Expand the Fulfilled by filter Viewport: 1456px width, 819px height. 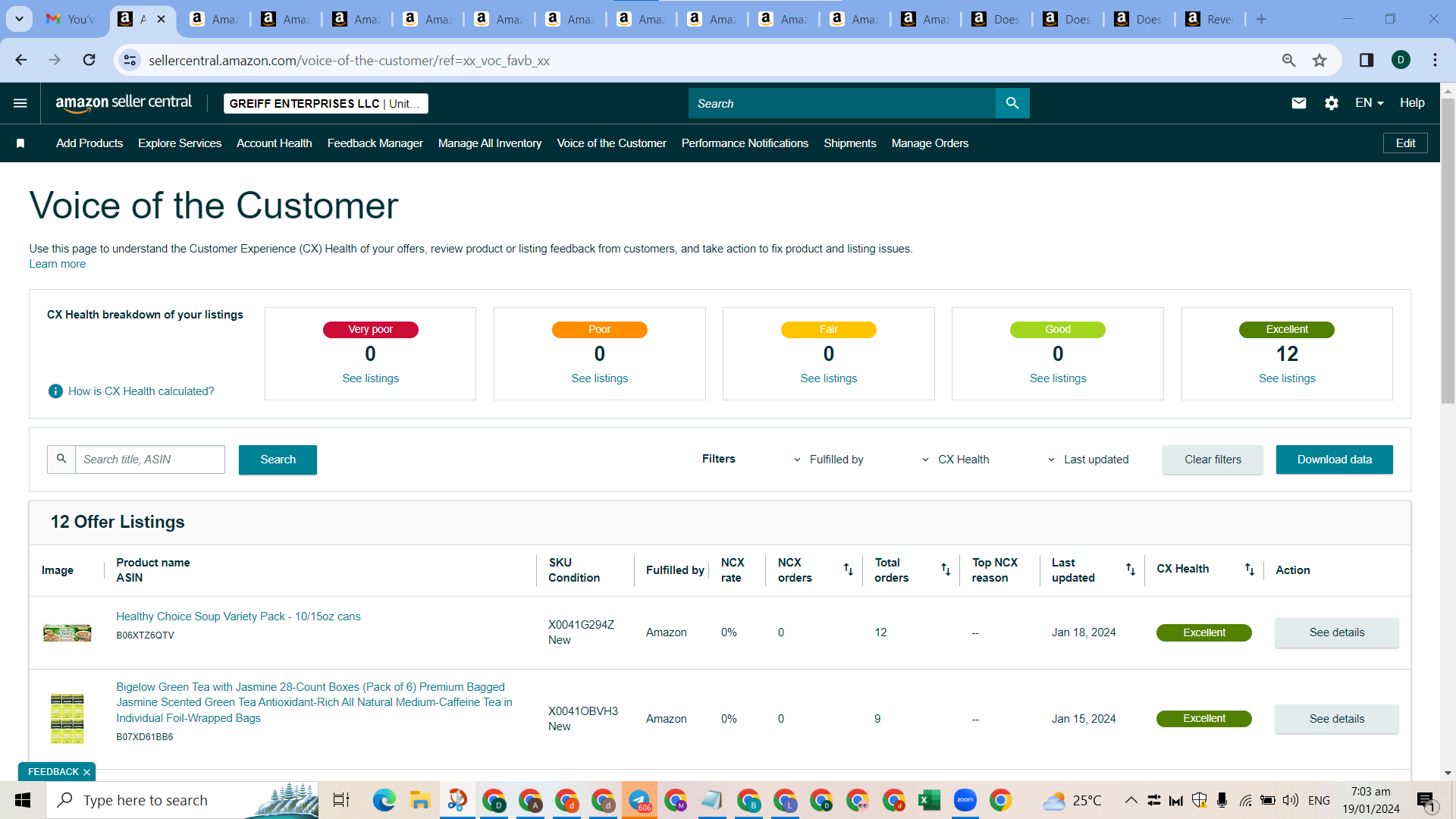[x=828, y=460]
